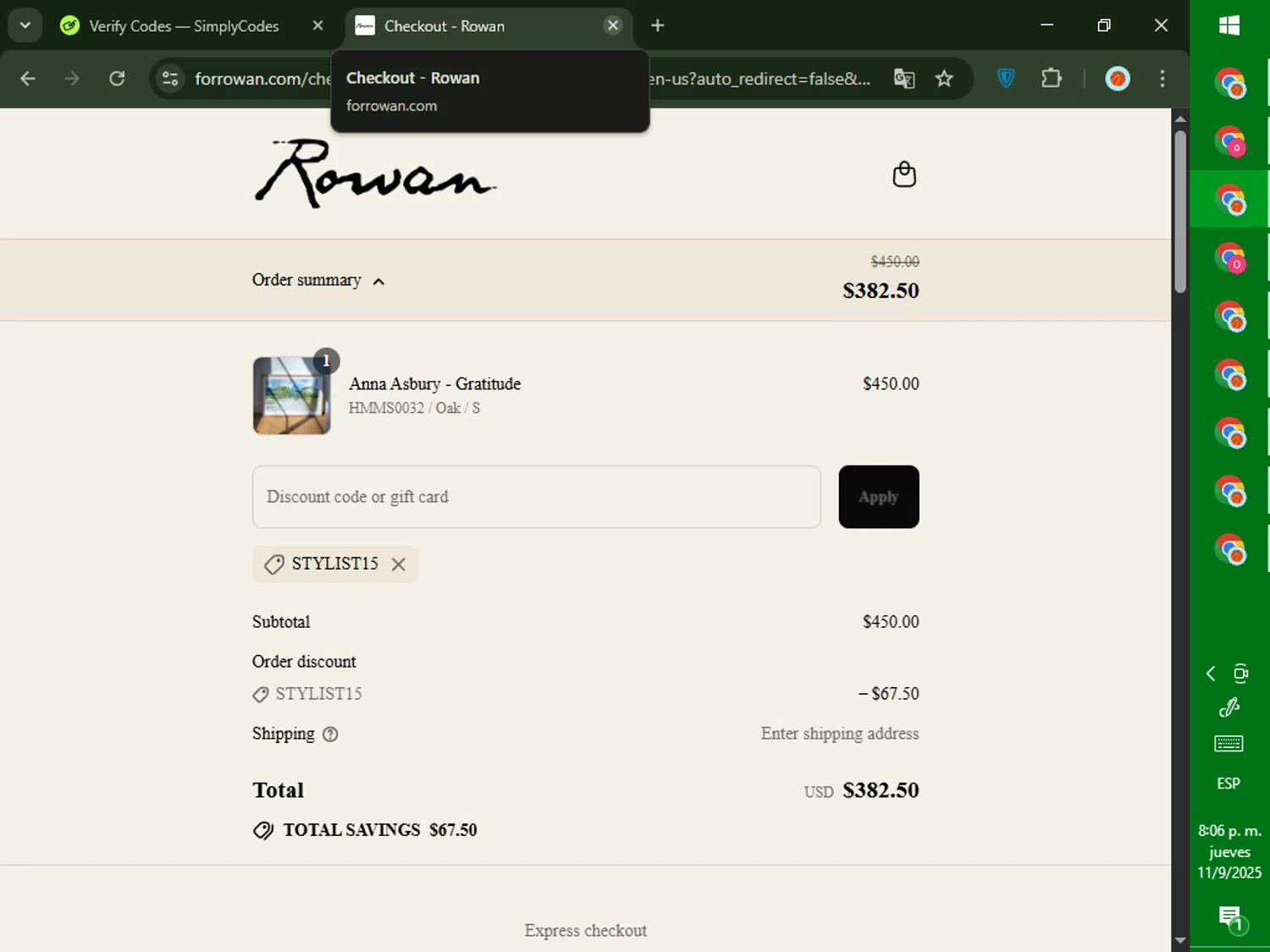
Task: Click the scrollbar down arrow
Action: pyautogui.click(x=1180, y=941)
